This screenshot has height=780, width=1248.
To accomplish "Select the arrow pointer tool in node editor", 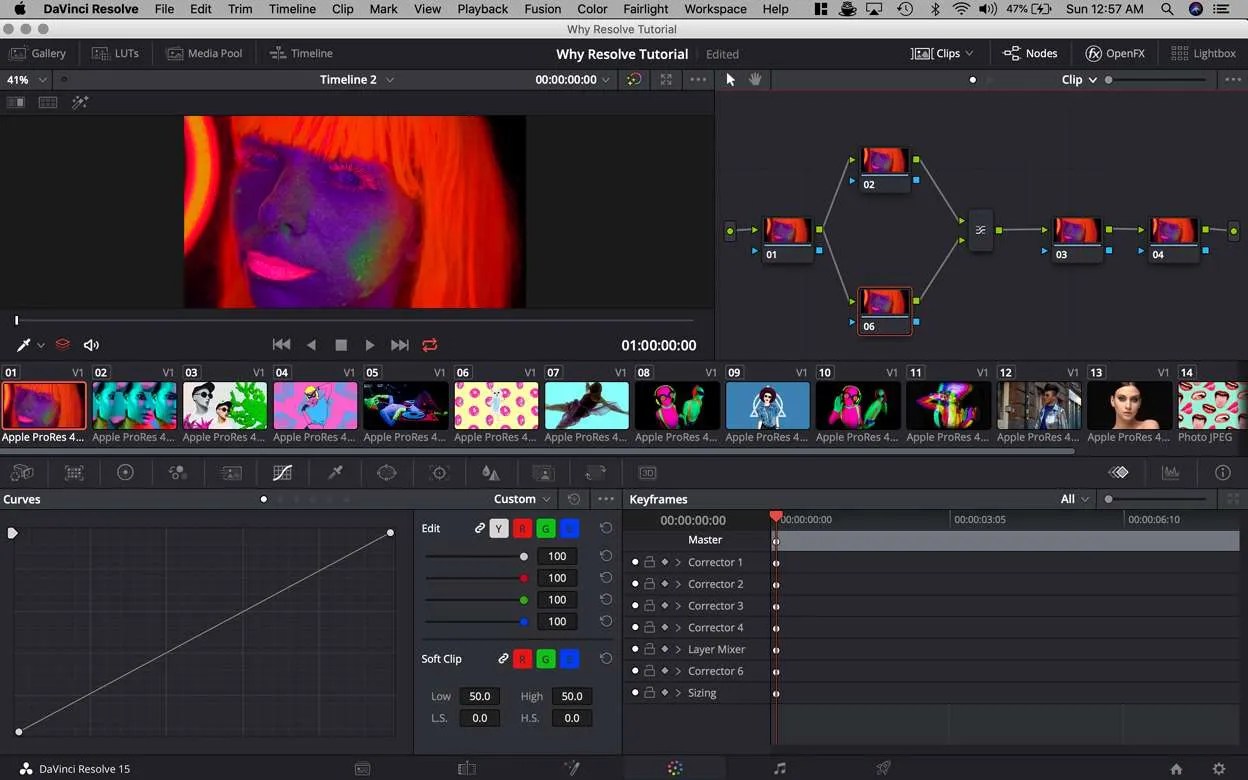I will [730, 79].
